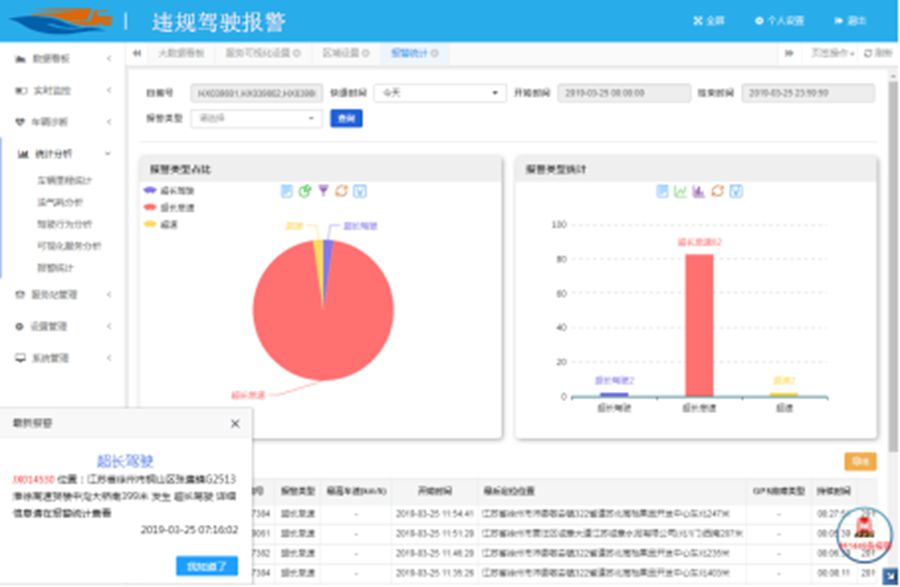
Task: Click the fullscreen (全屏) icon in the header
Action: point(707,18)
